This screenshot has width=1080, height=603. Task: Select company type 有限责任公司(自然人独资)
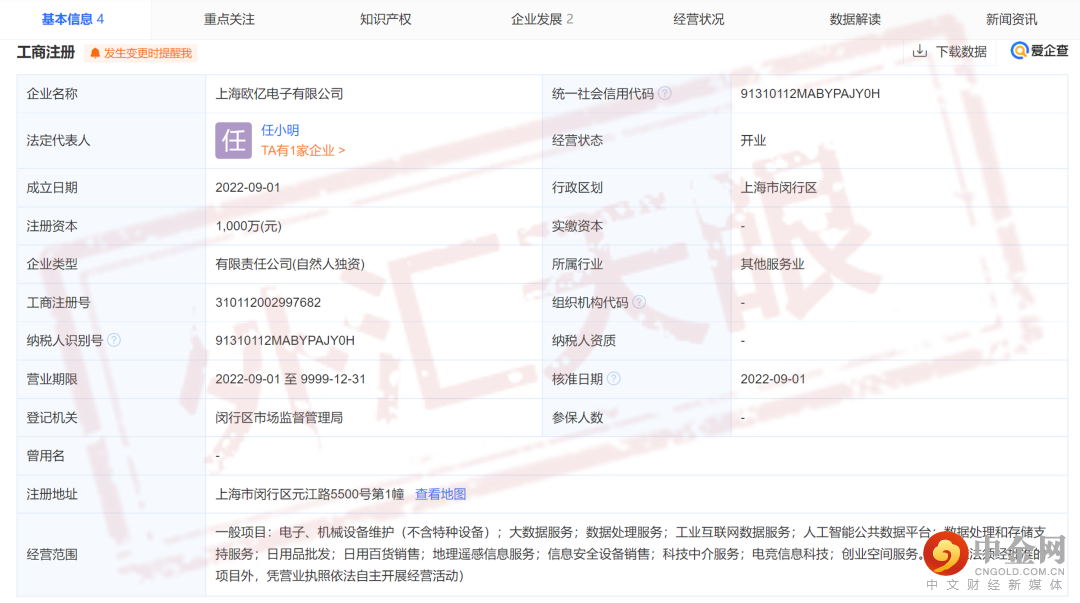[290, 264]
